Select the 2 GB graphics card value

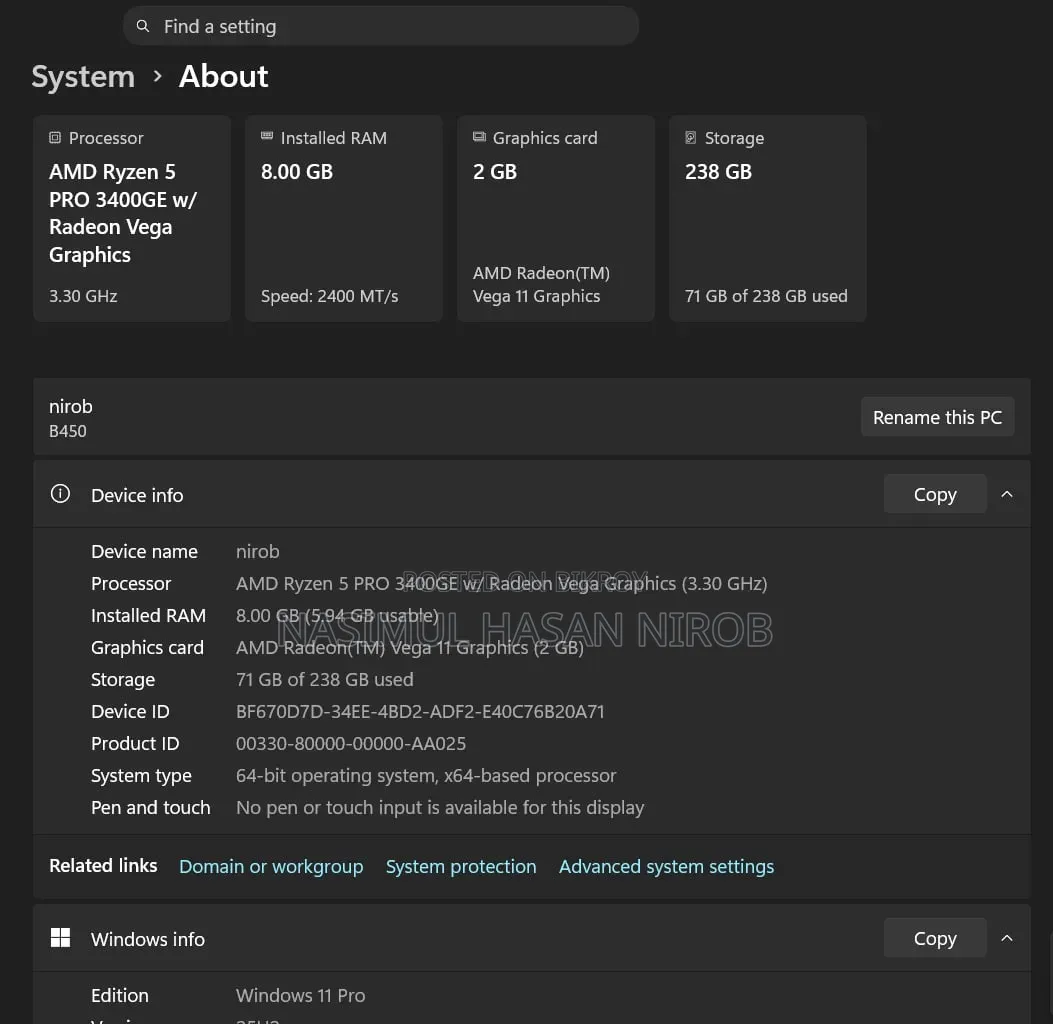(x=495, y=172)
